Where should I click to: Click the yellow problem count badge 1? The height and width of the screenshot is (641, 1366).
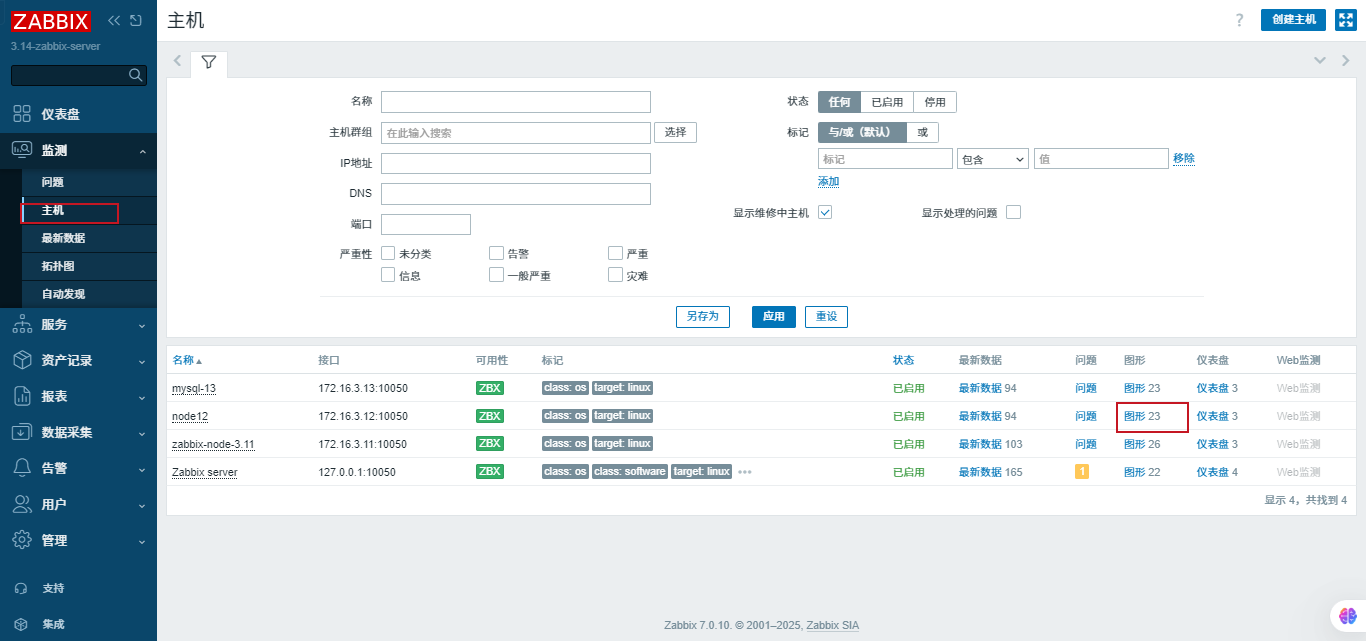point(1082,472)
